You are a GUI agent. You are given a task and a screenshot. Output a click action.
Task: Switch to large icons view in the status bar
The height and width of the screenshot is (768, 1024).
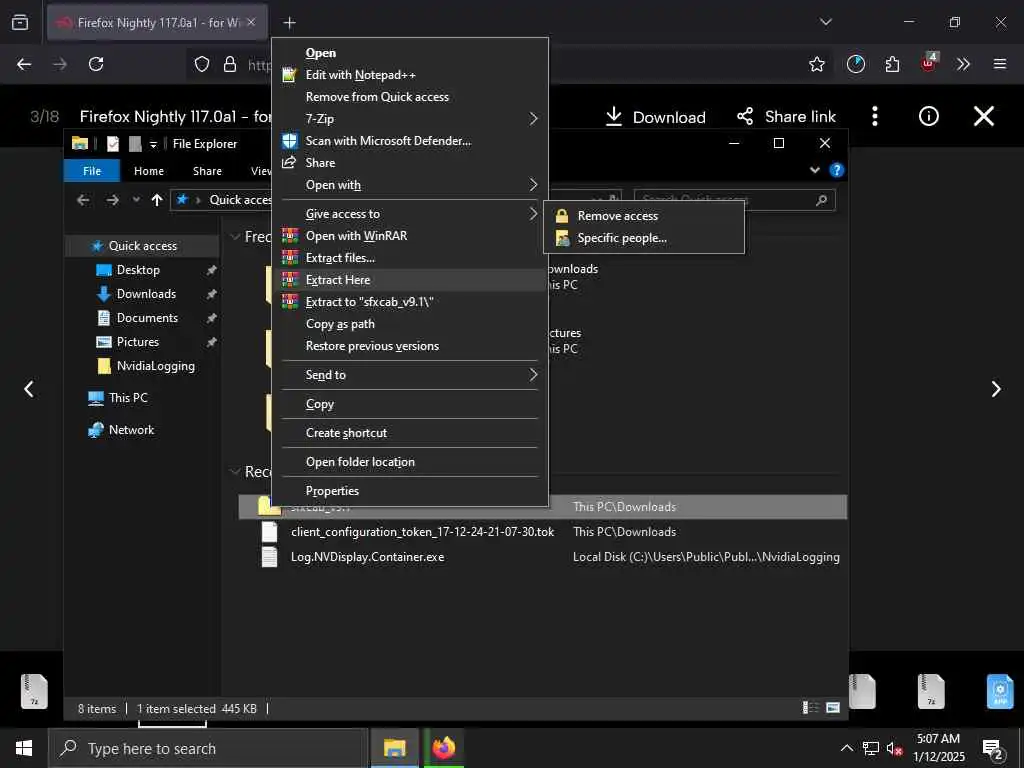(x=833, y=708)
